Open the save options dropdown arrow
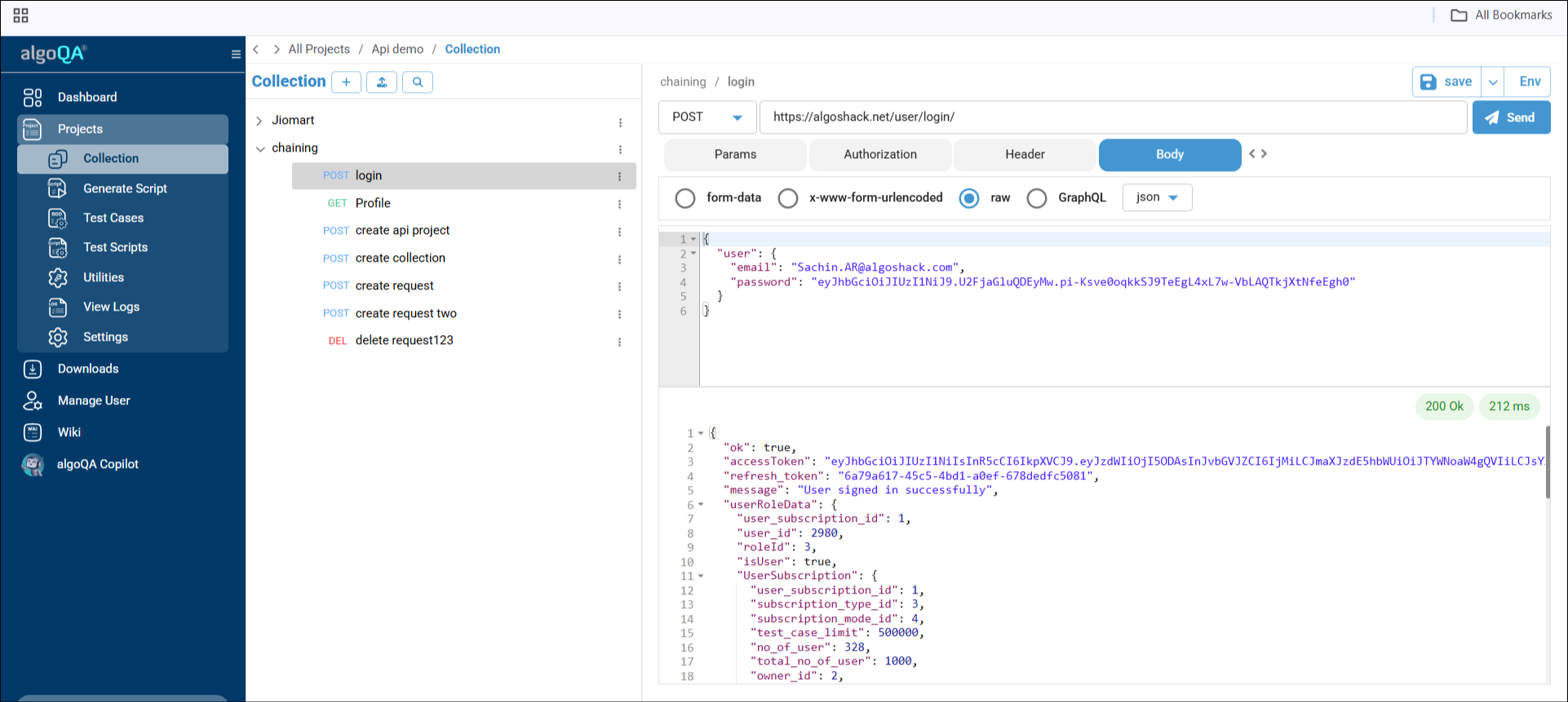1568x702 pixels. (1493, 82)
